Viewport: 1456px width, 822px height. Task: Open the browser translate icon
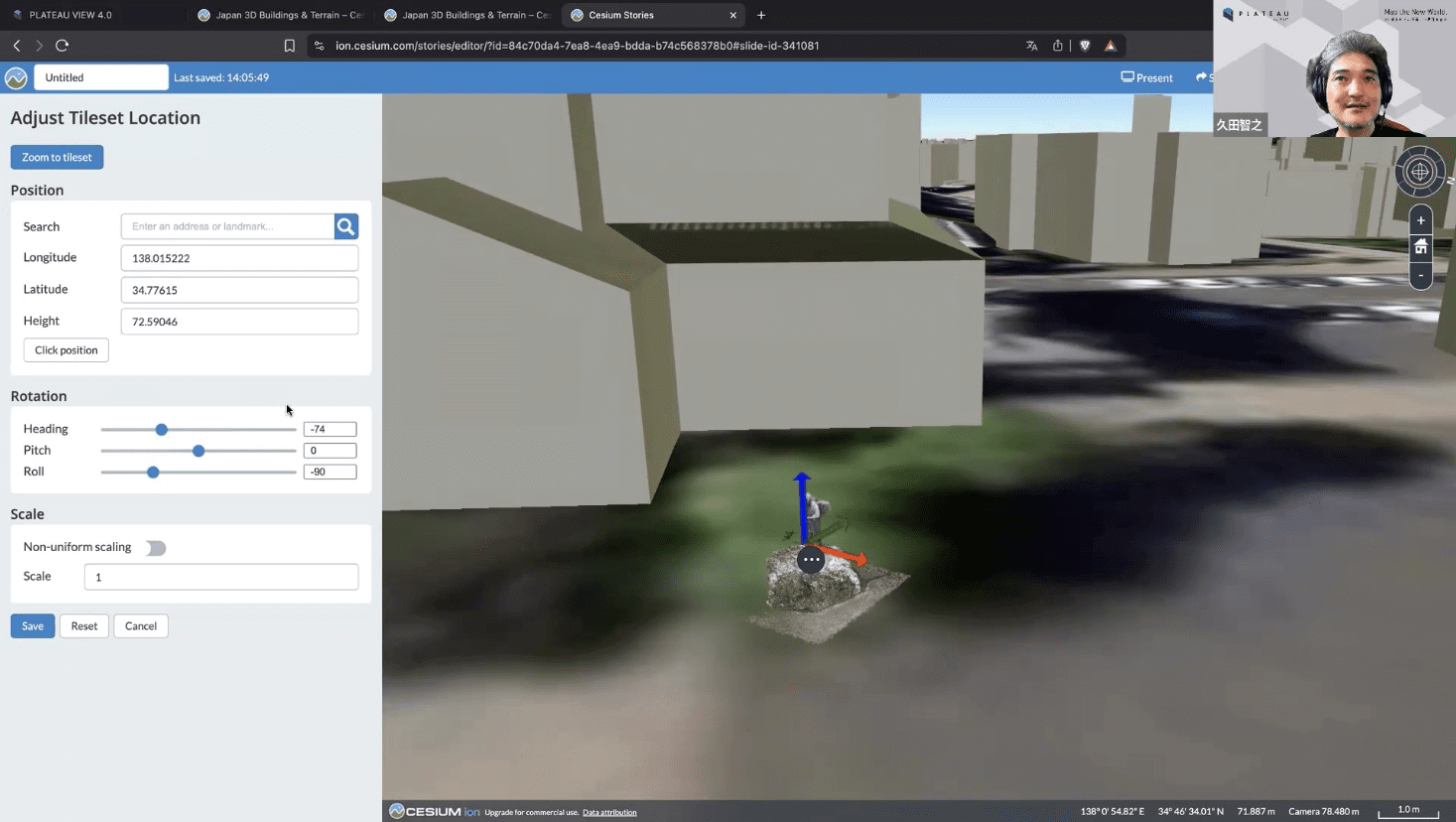tap(1031, 46)
